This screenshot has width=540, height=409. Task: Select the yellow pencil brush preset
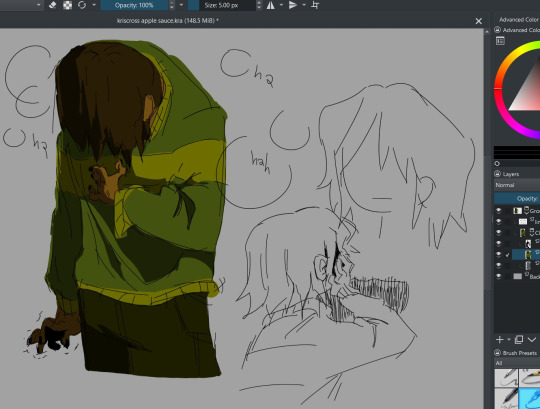click(530, 378)
